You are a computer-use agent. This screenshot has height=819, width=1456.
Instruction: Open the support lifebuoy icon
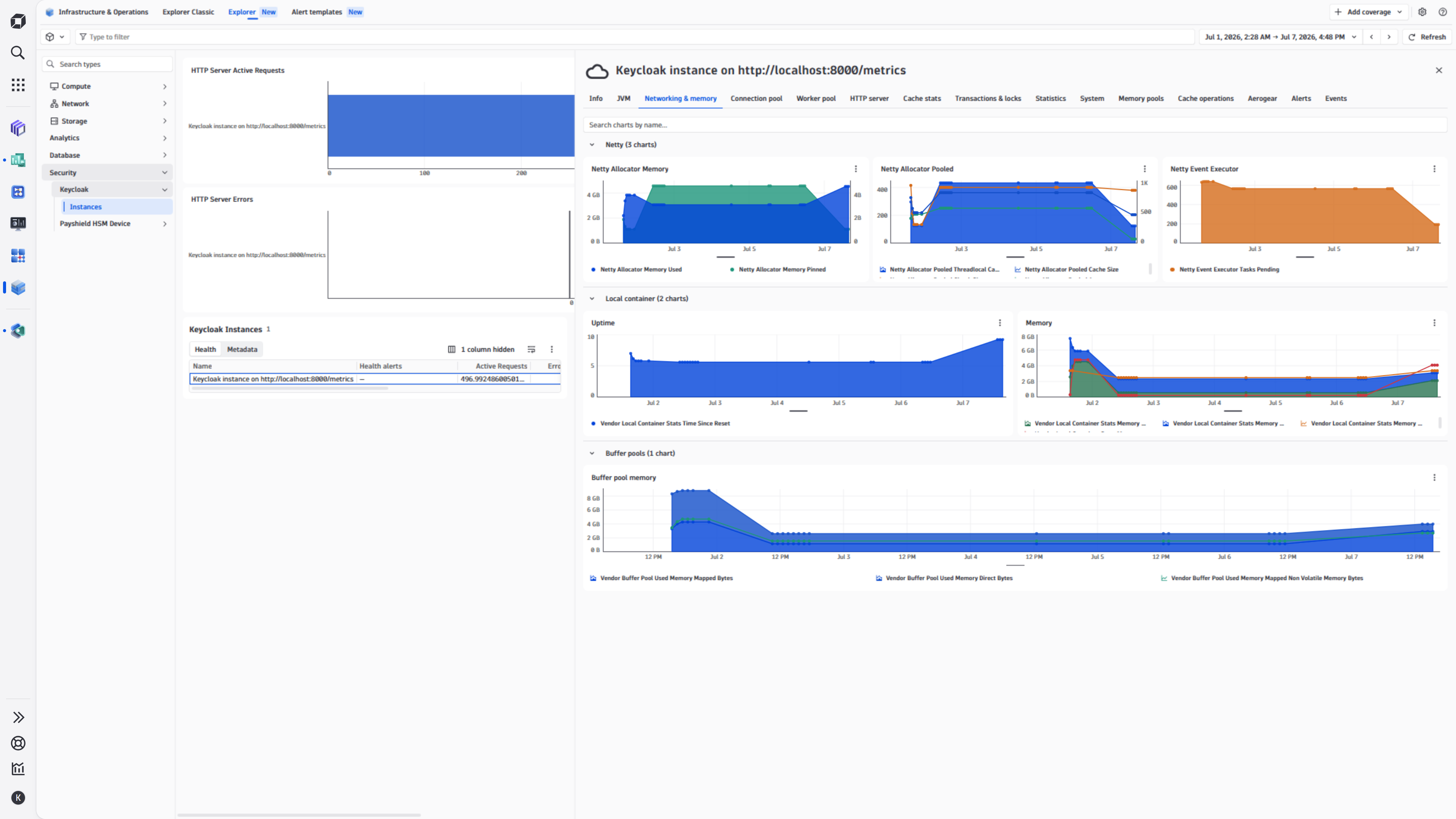click(18, 743)
